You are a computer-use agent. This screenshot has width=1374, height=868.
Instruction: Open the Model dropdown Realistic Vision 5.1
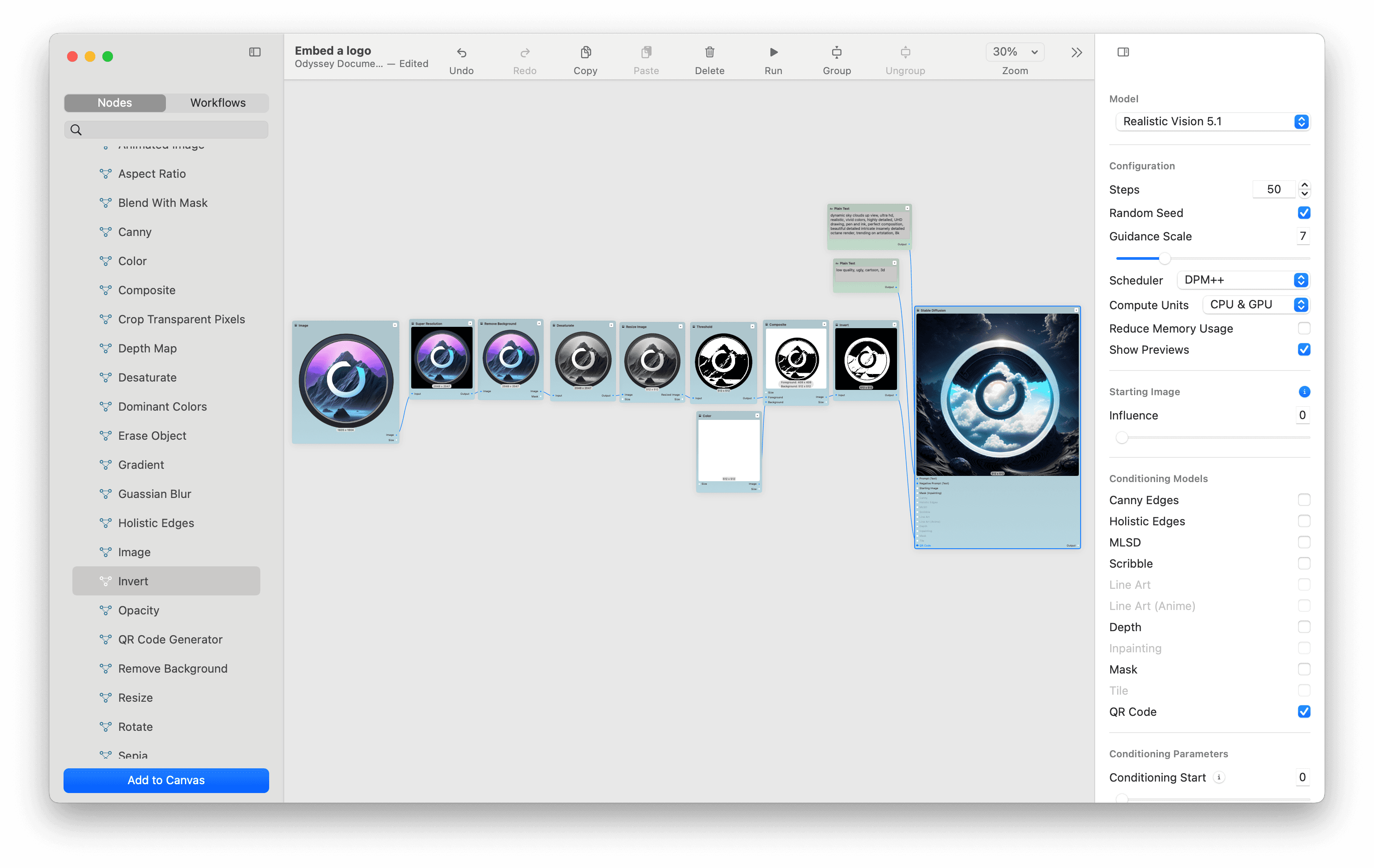[x=1213, y=121]
